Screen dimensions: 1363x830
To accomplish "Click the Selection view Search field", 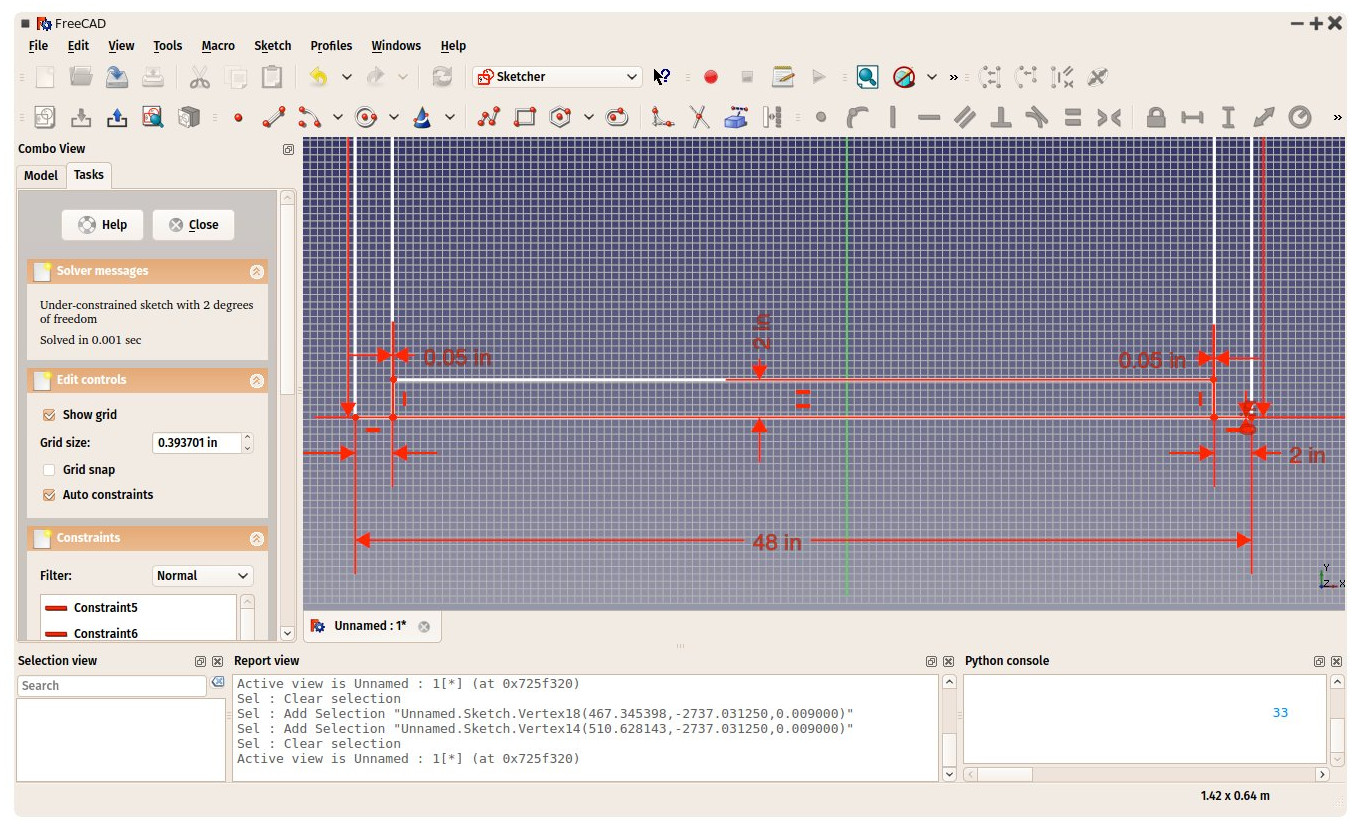I will pyautogui.click(x=112, y=686).
